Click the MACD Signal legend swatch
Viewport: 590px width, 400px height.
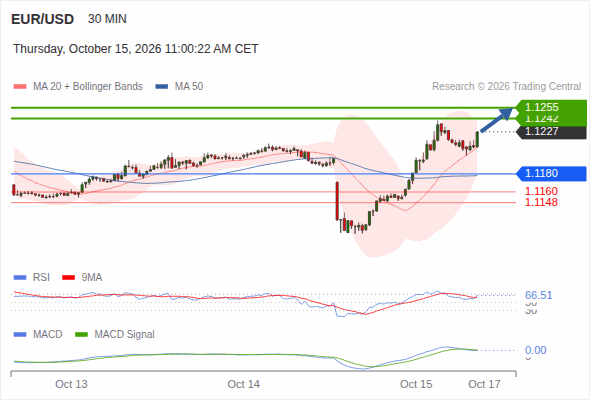[x=81, y=335]
